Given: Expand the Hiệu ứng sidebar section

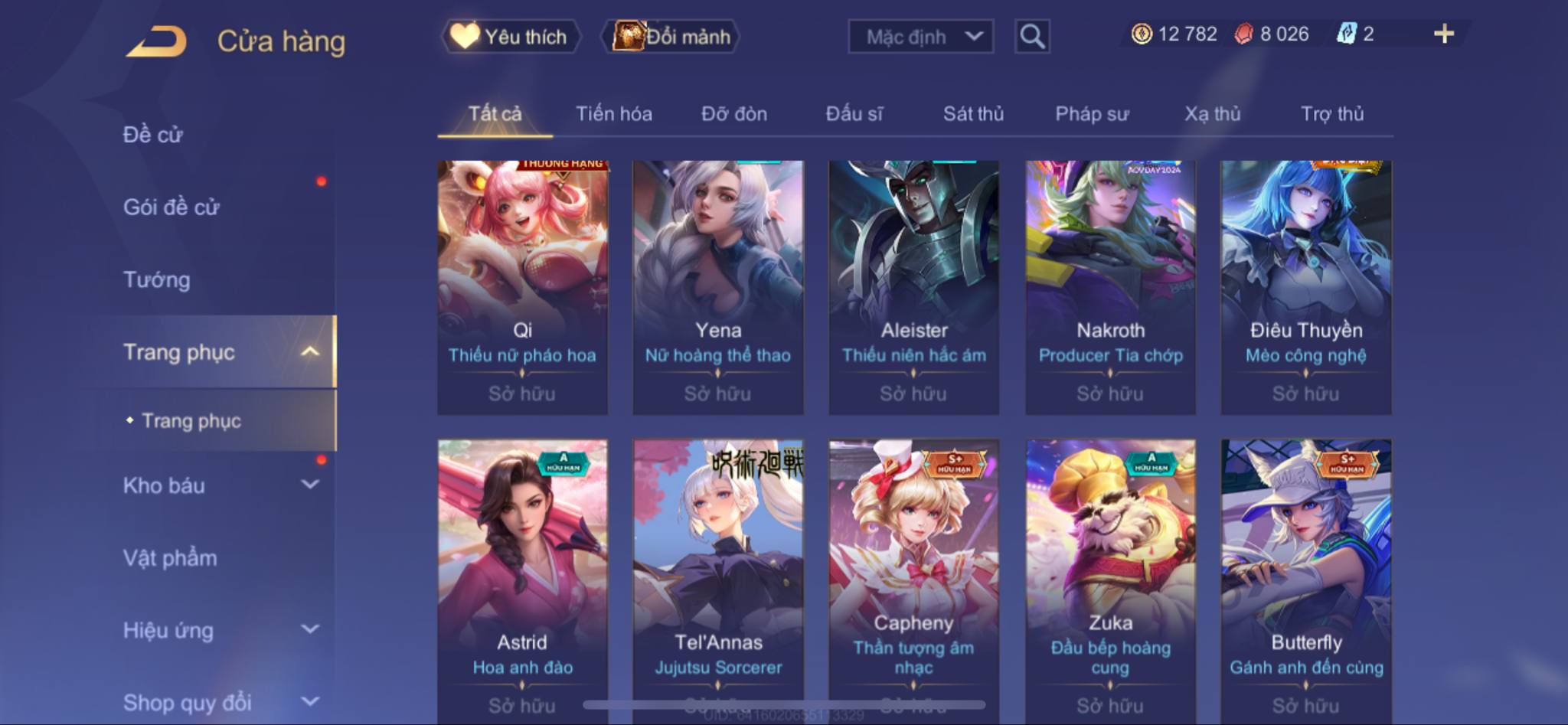Looking at the screenshot, I should [310, 629].
